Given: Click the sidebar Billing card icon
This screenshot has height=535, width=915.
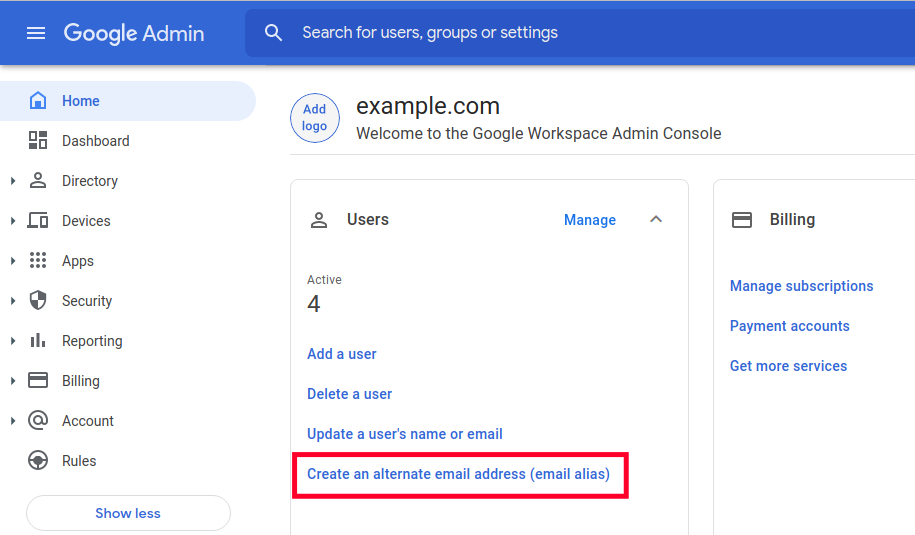Looking at the screenshot, I should pyautogui.click(x=38, y=380).
